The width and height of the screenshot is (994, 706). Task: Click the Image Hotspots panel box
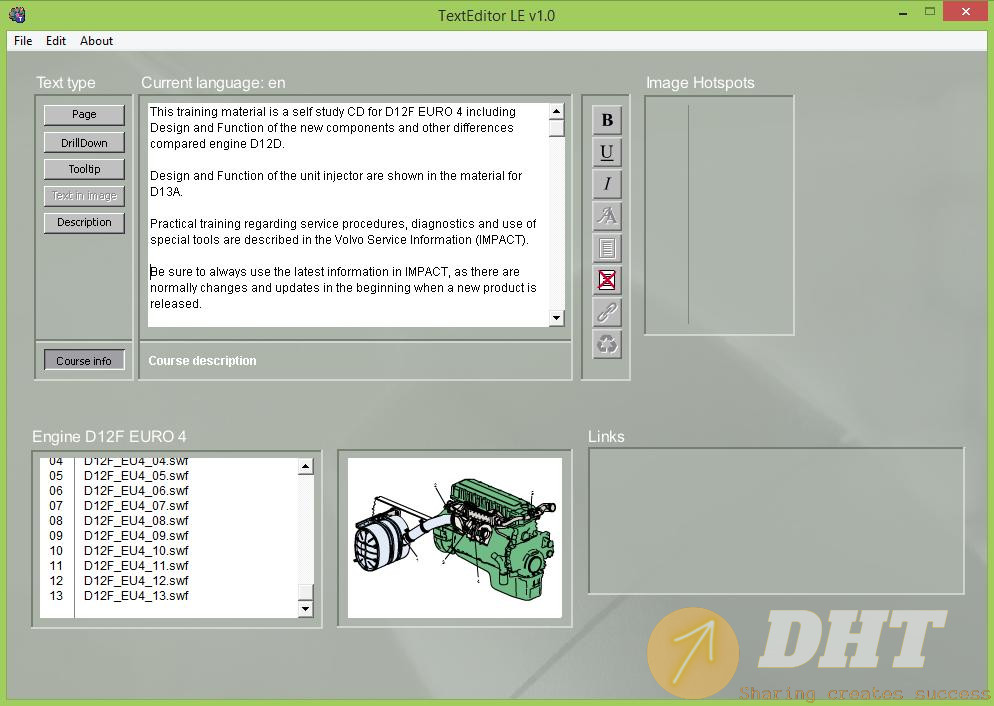tap(719, 215)
